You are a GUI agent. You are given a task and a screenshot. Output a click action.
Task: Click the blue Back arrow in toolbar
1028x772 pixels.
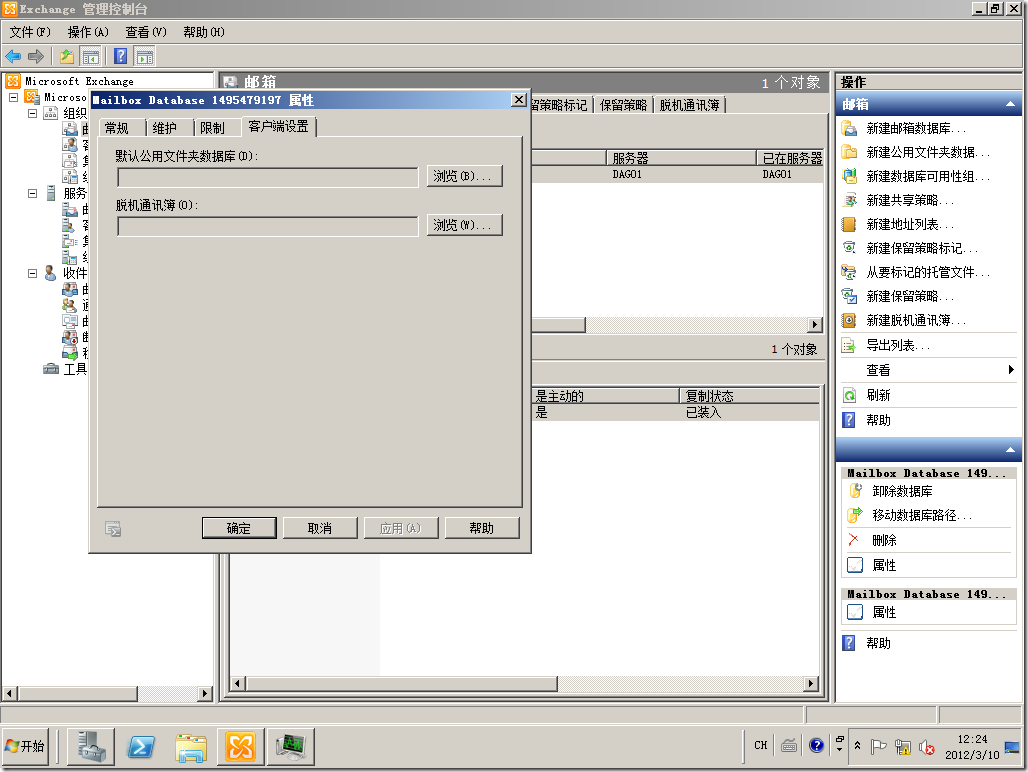pos(13,56)
